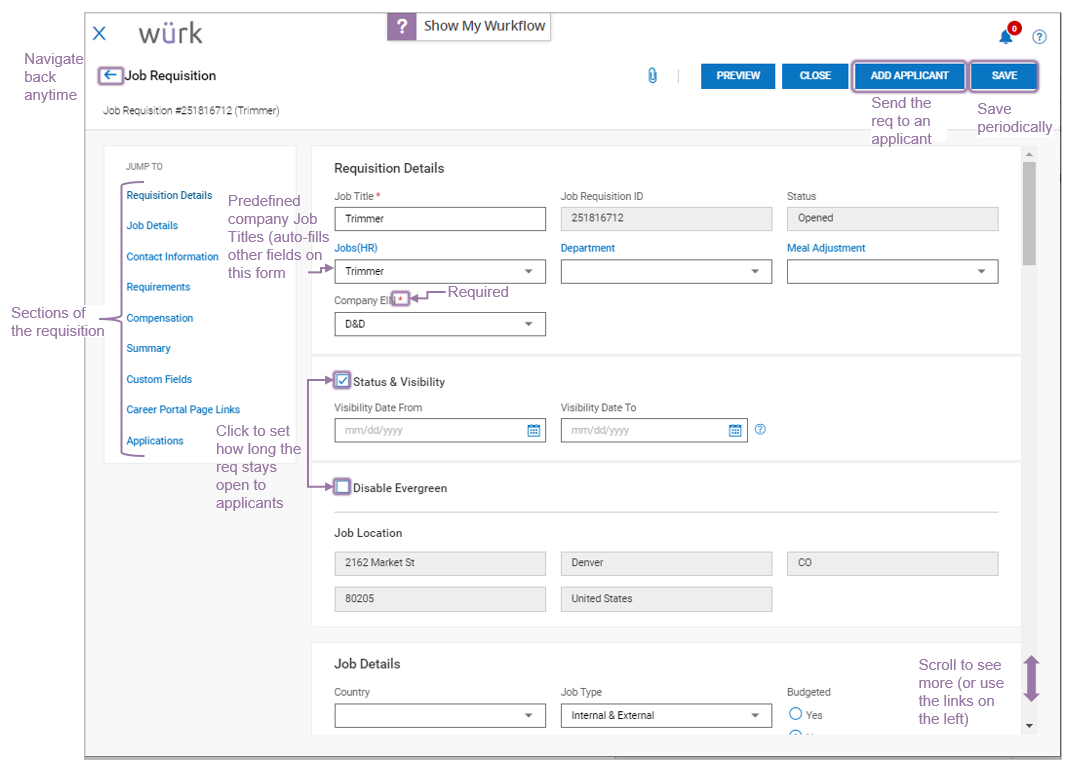Open Career Portal Page Links section

point(183,409)
